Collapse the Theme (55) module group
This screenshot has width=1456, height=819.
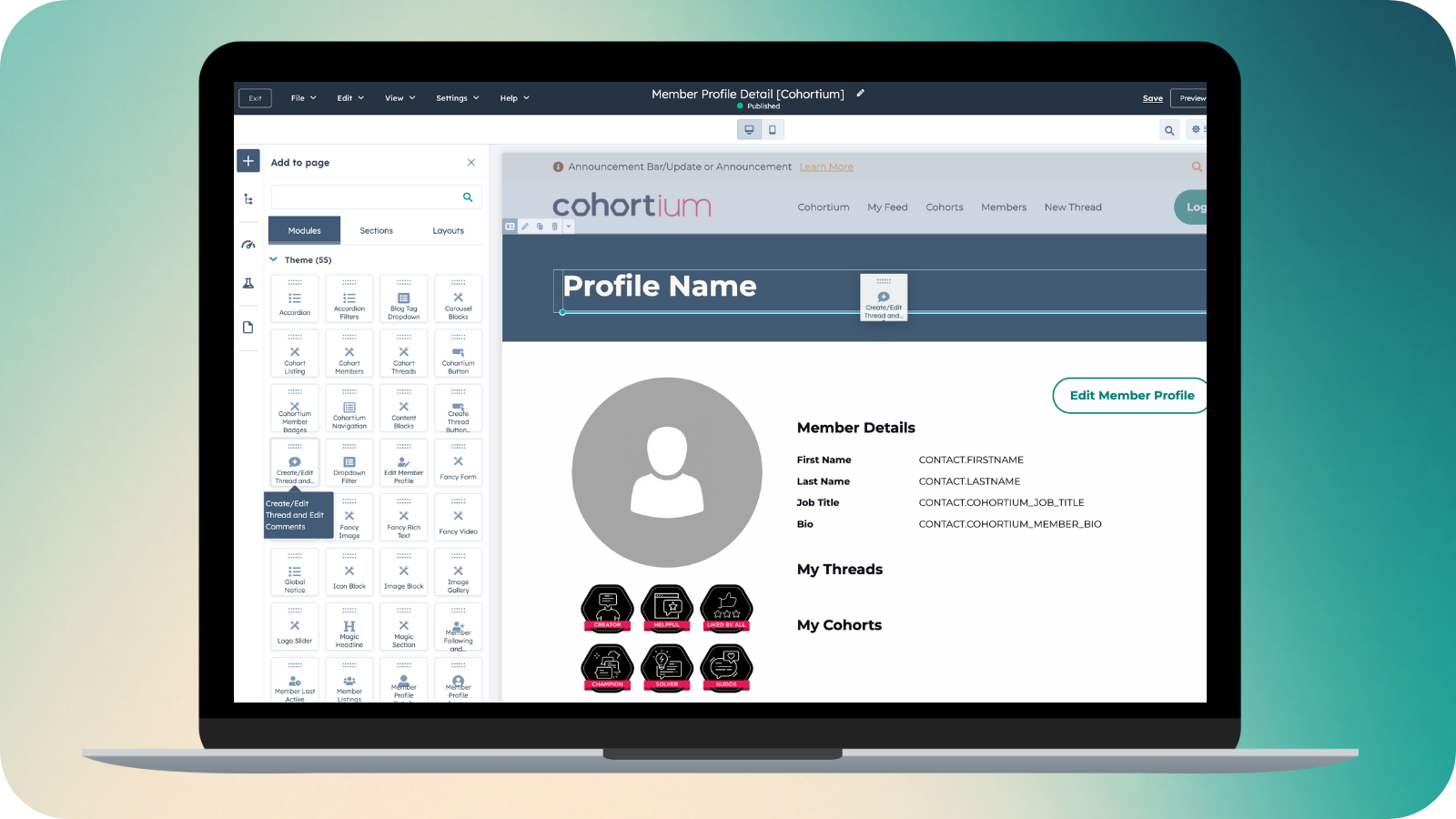[273, 259]
